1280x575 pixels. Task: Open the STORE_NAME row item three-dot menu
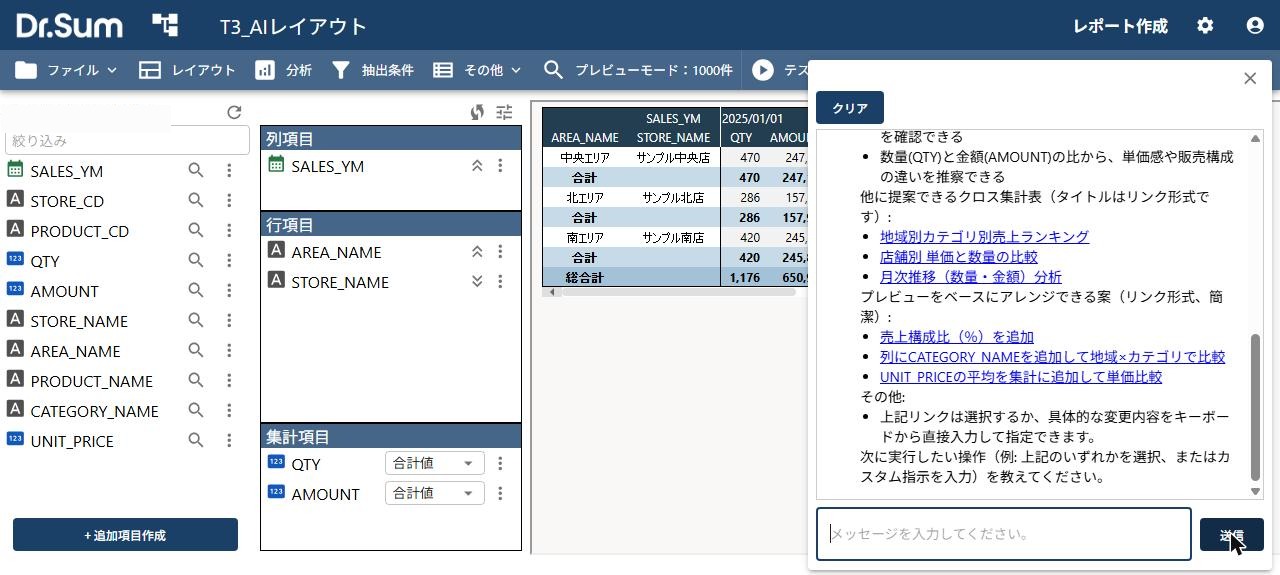click(x=500, y=282)
